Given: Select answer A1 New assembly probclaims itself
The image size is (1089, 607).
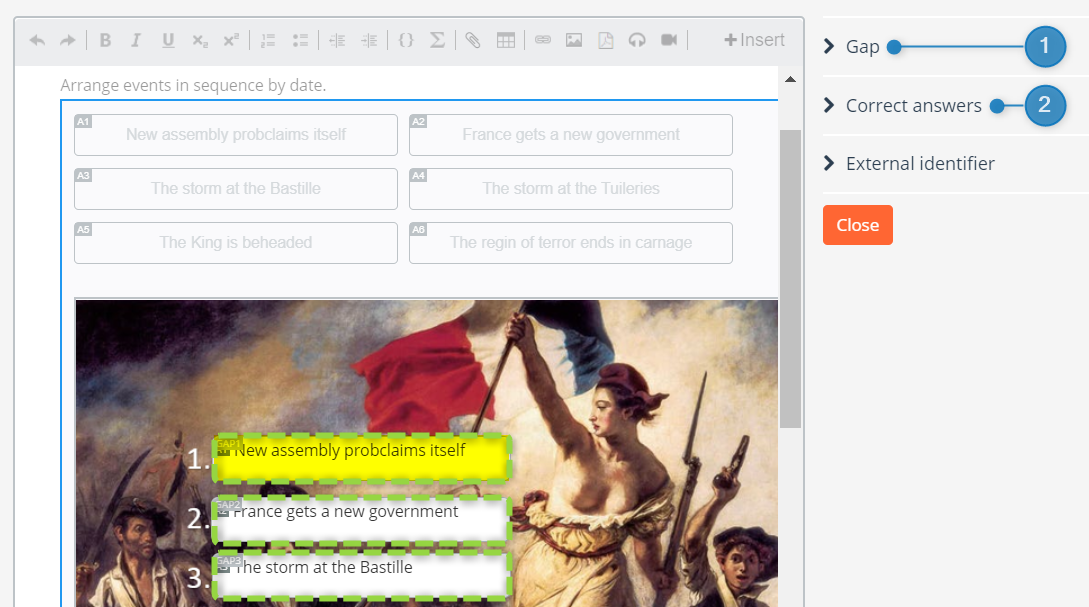Looking at the screenshot, I should 236,135.
